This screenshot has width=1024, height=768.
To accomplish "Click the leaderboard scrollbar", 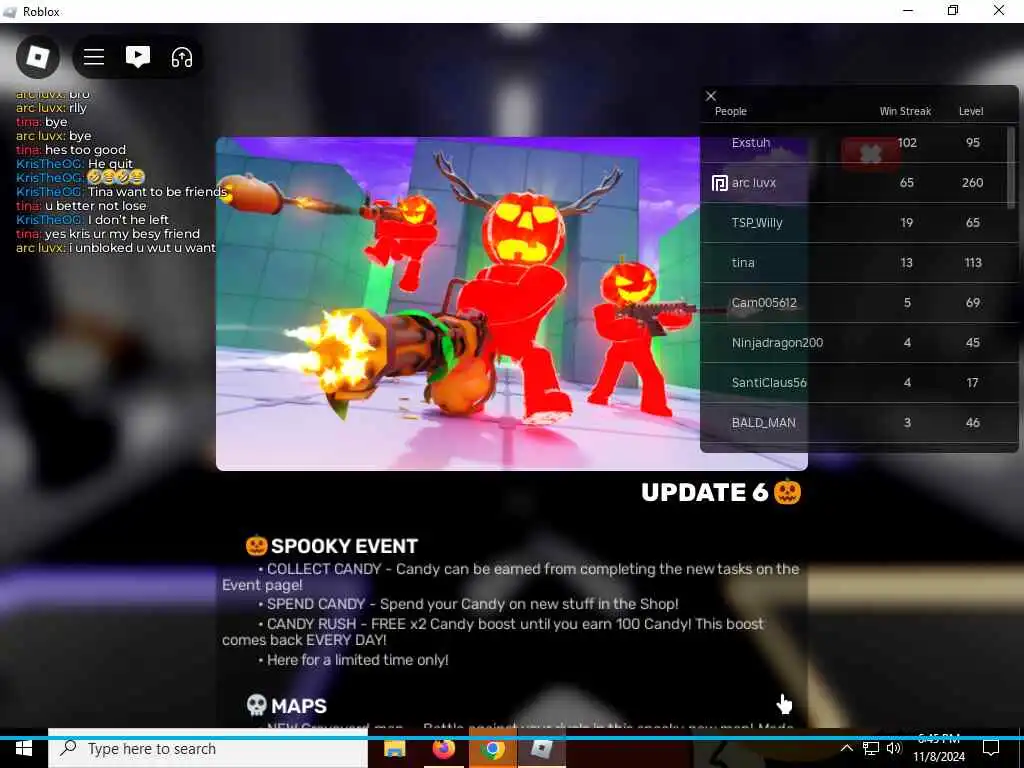I will (1012, 168).
